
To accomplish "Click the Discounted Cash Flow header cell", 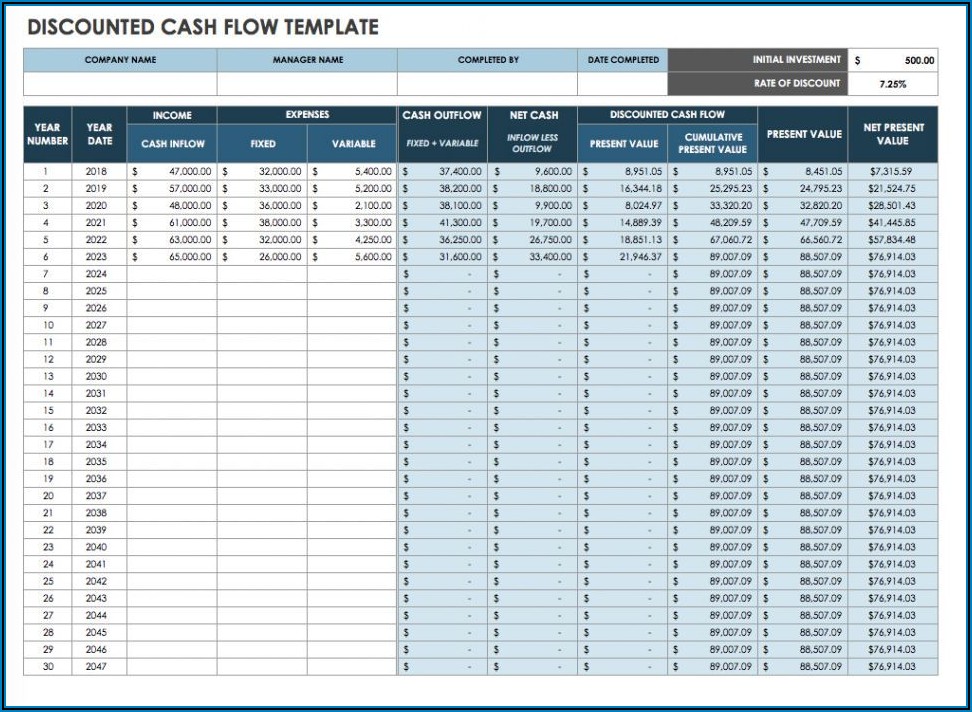I will coord(667,115).
